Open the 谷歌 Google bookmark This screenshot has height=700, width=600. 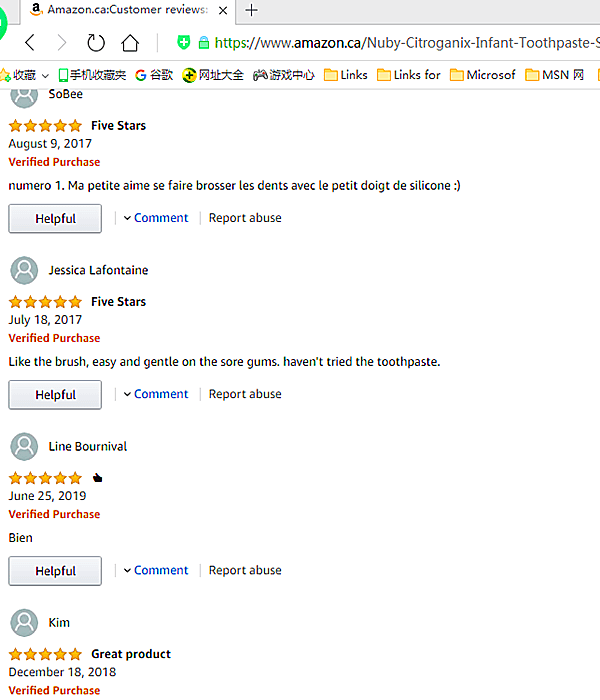click(x=154, y=75)
